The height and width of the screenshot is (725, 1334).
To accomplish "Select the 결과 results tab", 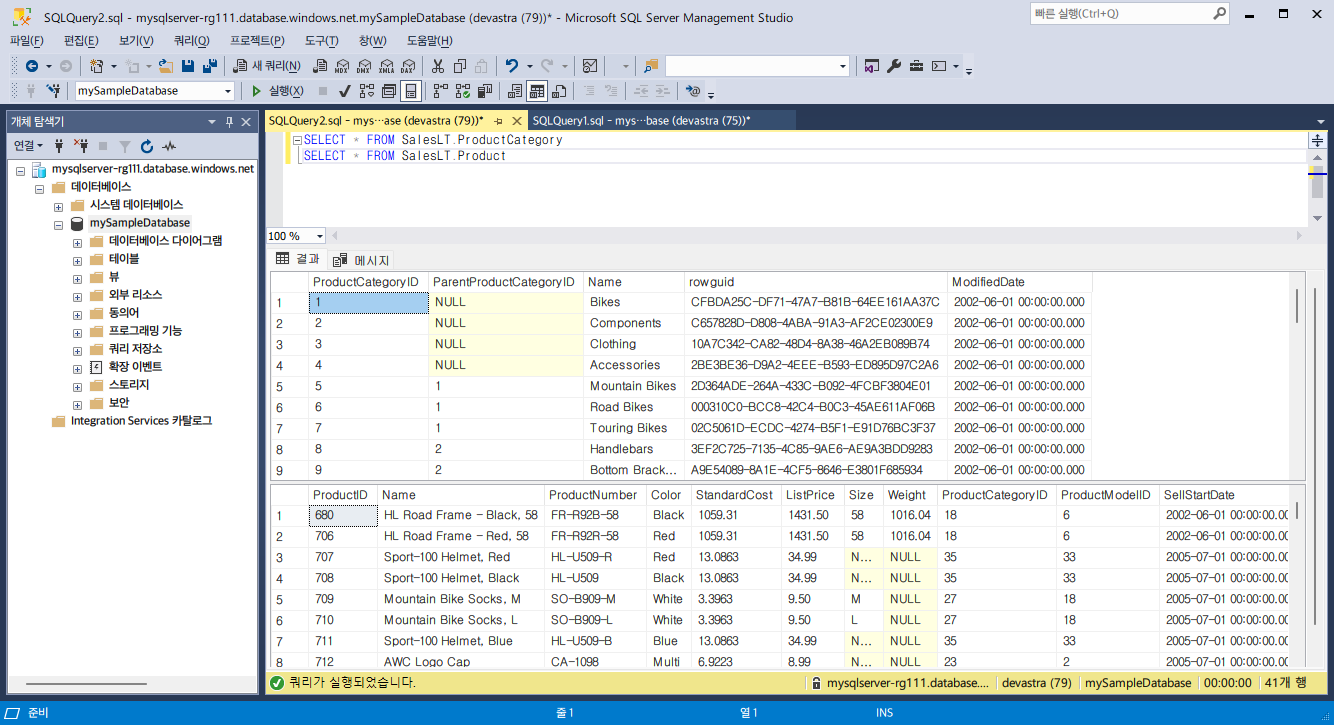I will (x=297, y=260).
